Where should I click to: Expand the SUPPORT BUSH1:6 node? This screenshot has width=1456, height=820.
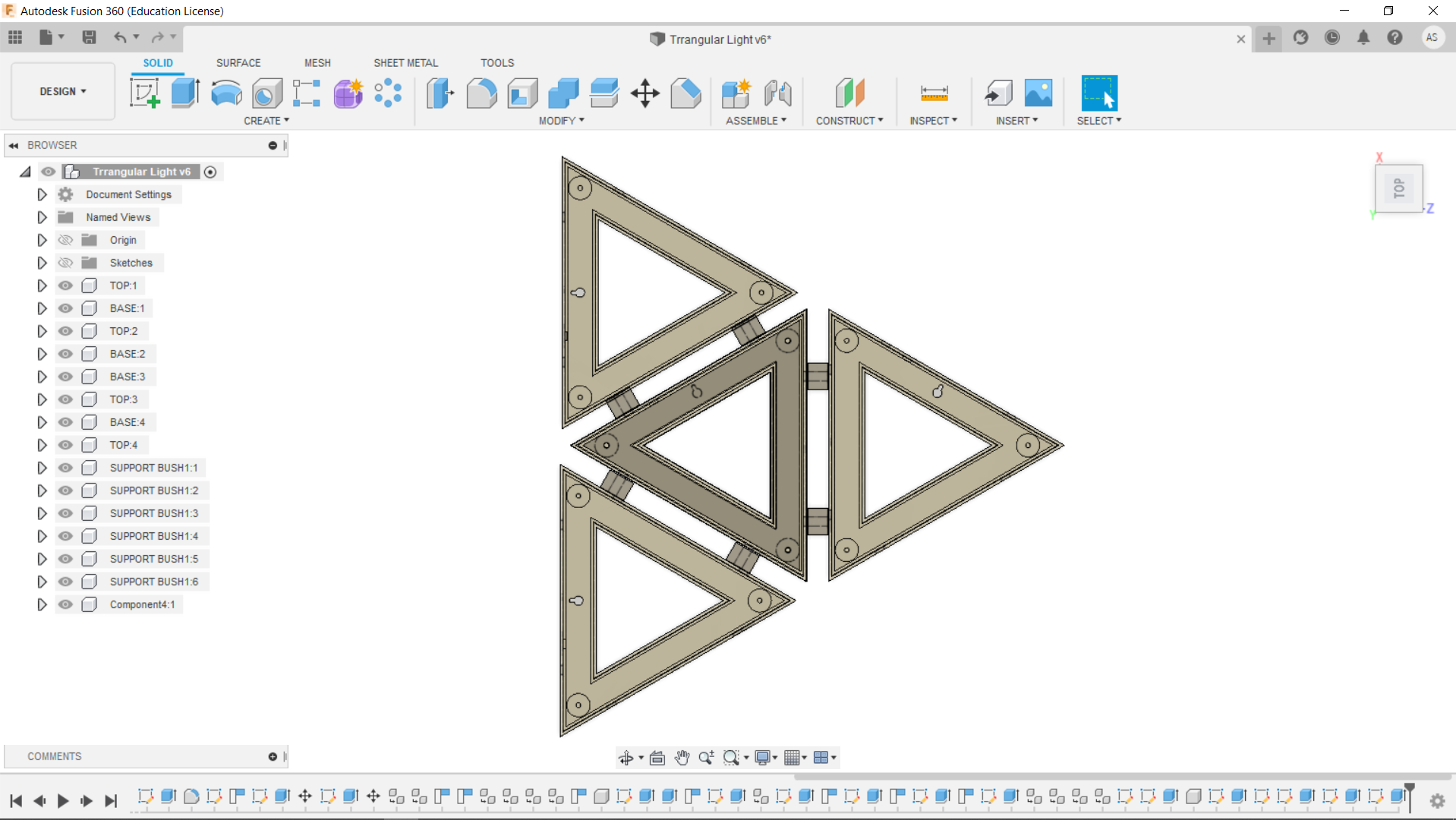tap(42, 582)
